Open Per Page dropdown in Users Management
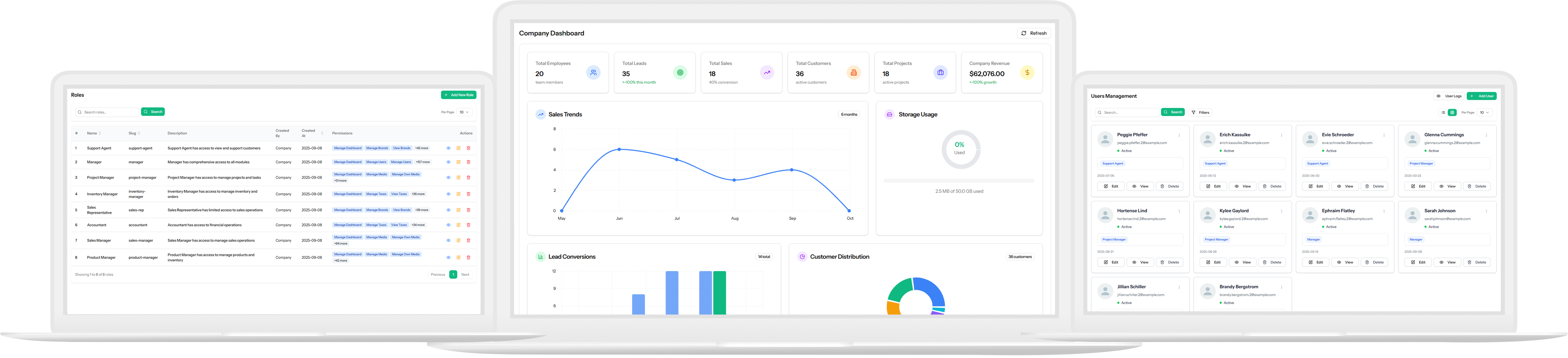This screenshot has width=1568, height=358. [1485, 113]
